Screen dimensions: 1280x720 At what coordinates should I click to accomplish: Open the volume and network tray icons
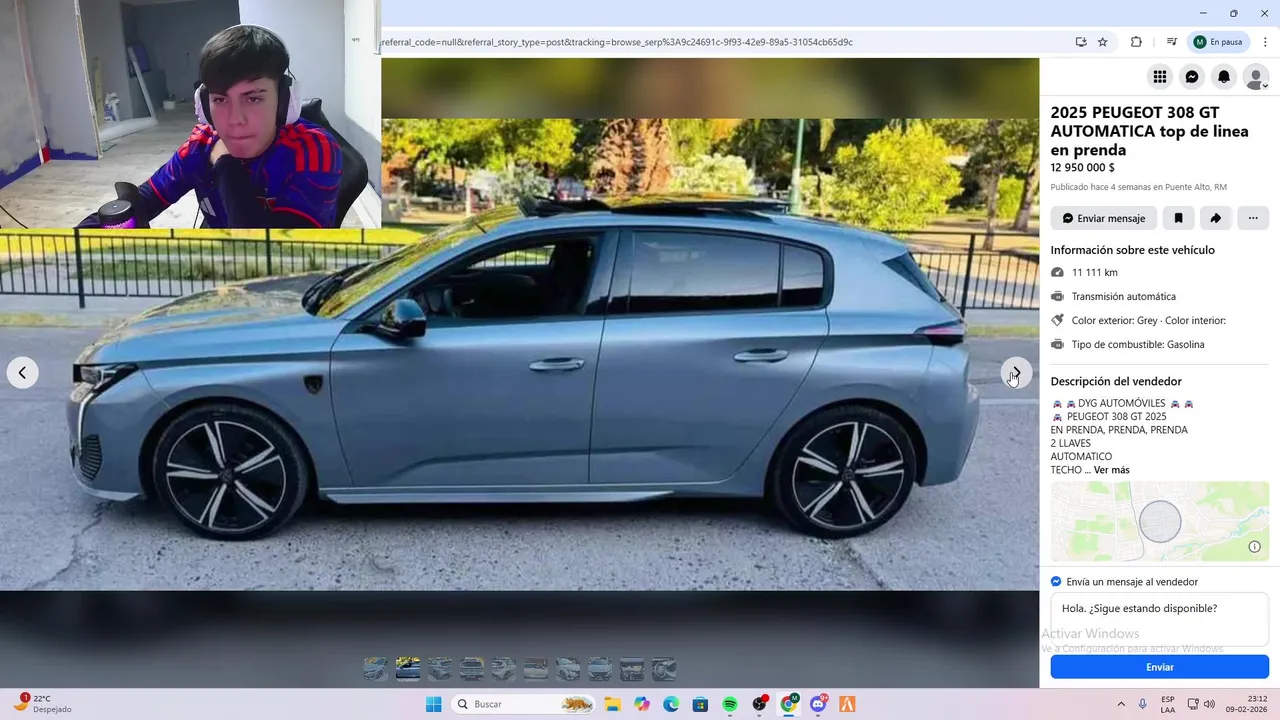pos(1202,704)
